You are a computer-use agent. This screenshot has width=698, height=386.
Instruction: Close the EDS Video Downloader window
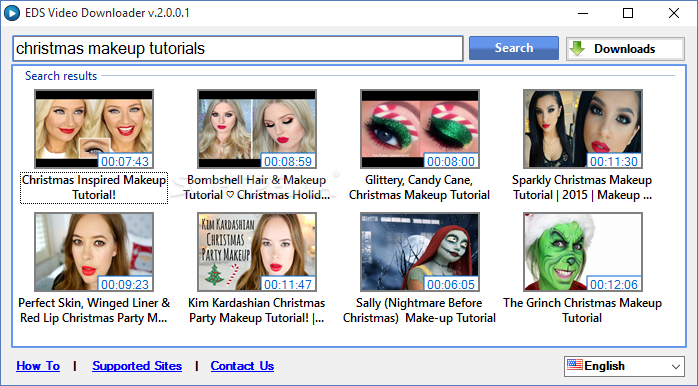click(674, 13)
